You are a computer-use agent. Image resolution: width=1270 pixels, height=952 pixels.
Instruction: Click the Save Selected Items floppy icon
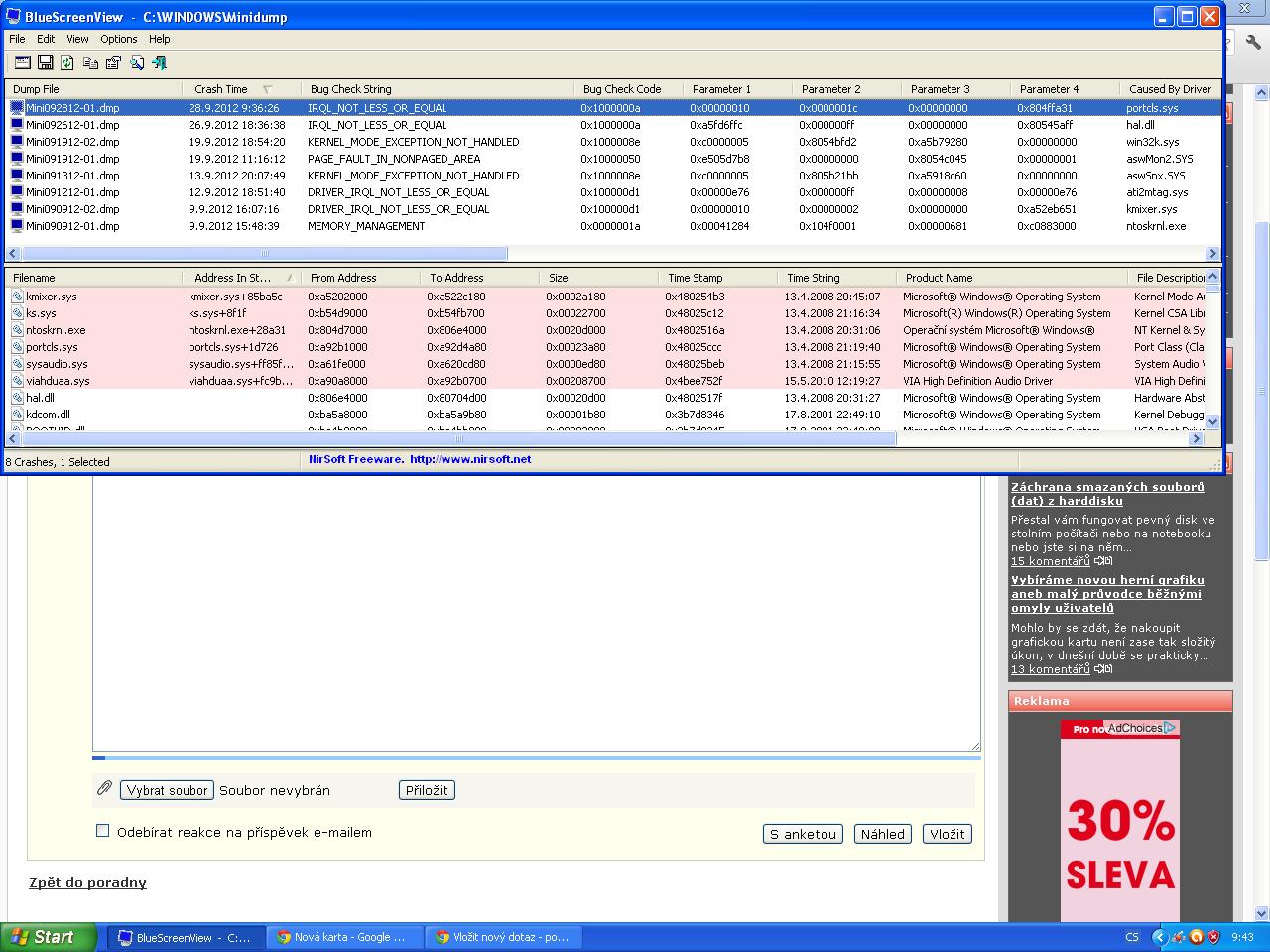tap(45, 62)
